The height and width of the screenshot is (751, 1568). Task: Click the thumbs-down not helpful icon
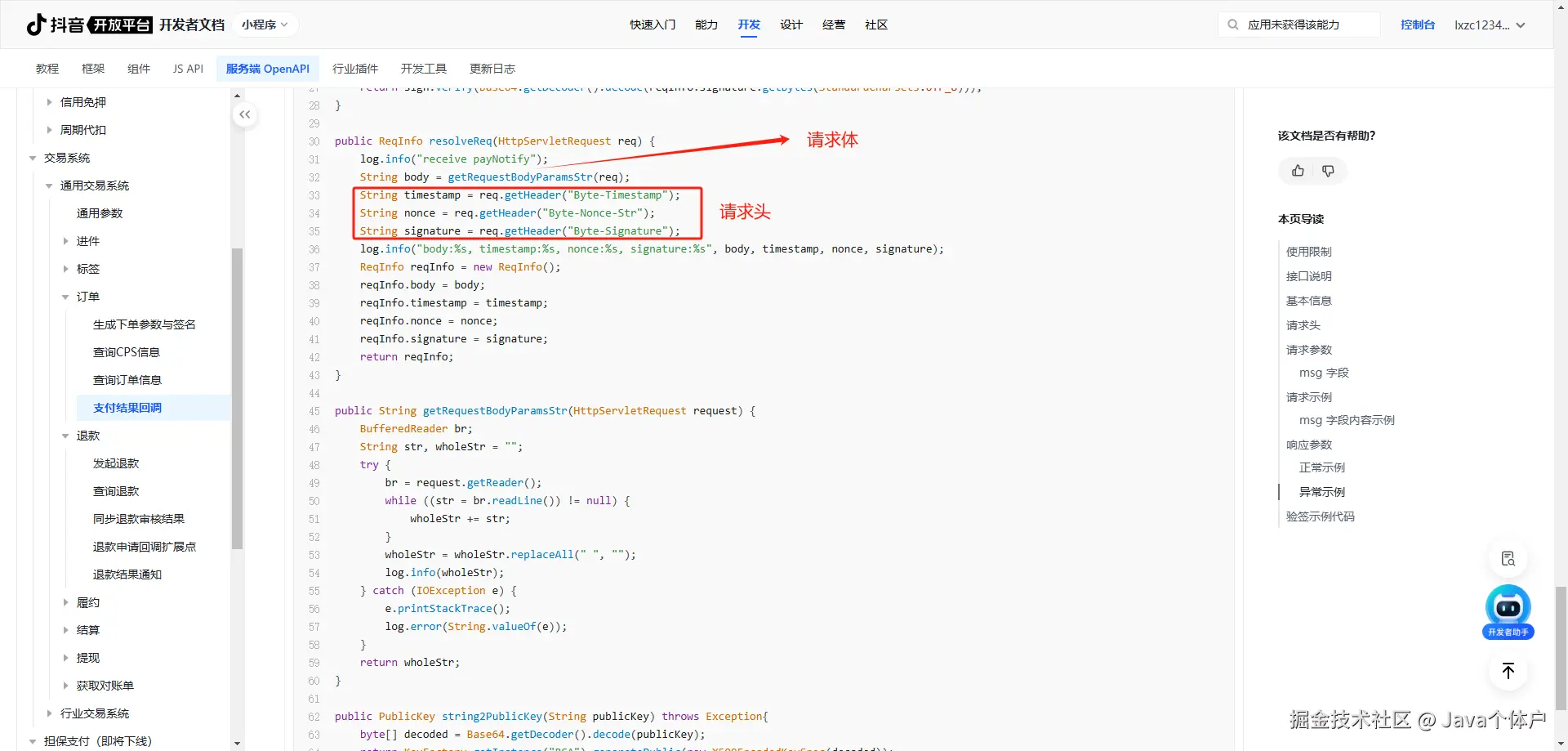(x=1328, y=171)
